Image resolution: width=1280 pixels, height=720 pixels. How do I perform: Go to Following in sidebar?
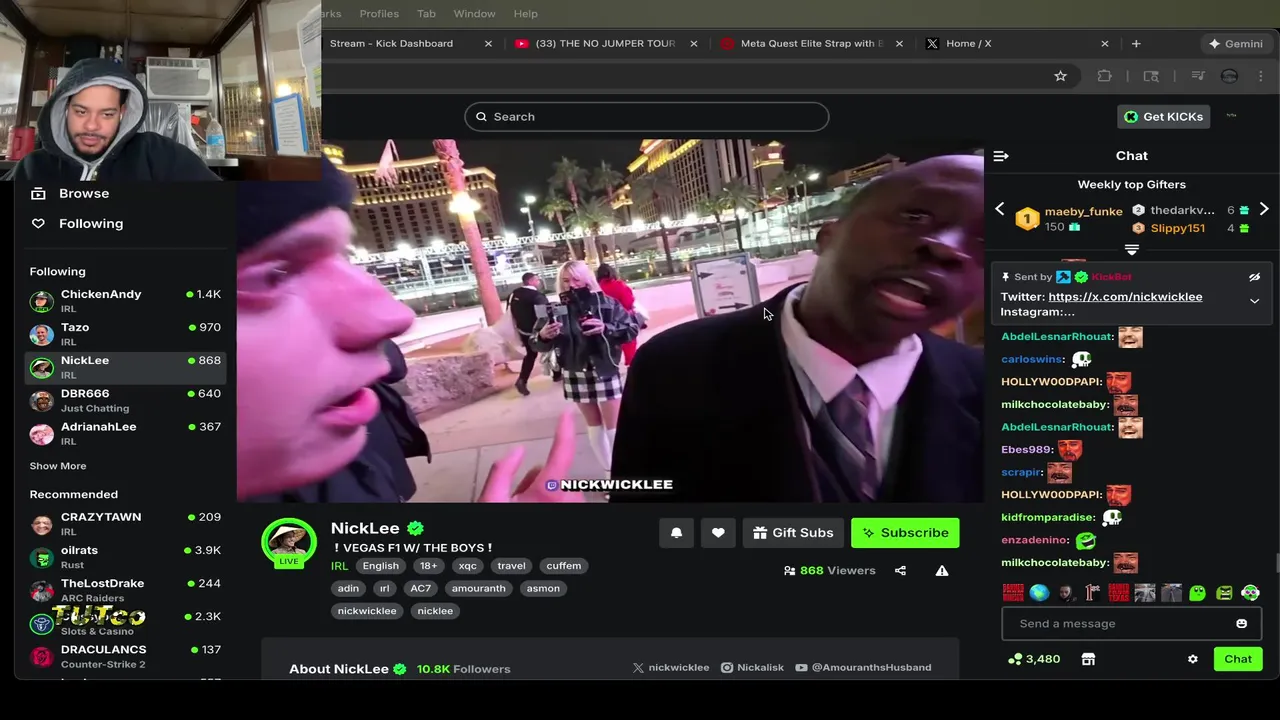77,224
